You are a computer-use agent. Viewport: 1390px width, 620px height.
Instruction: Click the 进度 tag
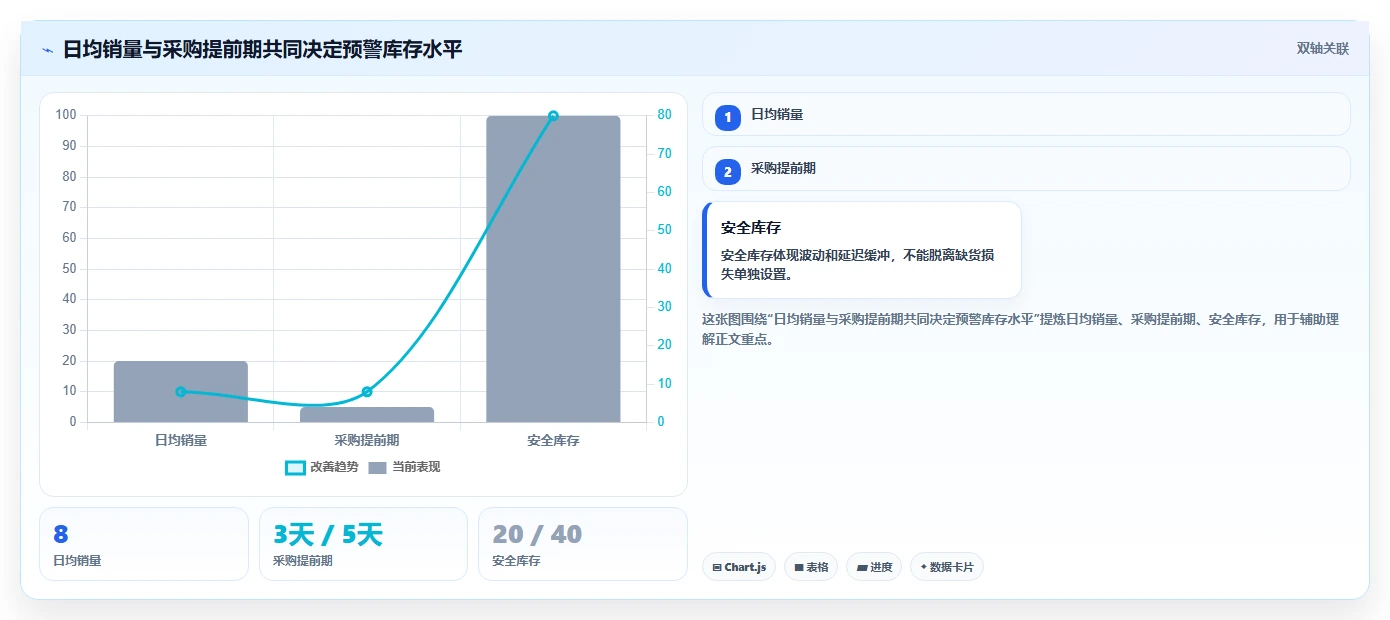point(874,567)
